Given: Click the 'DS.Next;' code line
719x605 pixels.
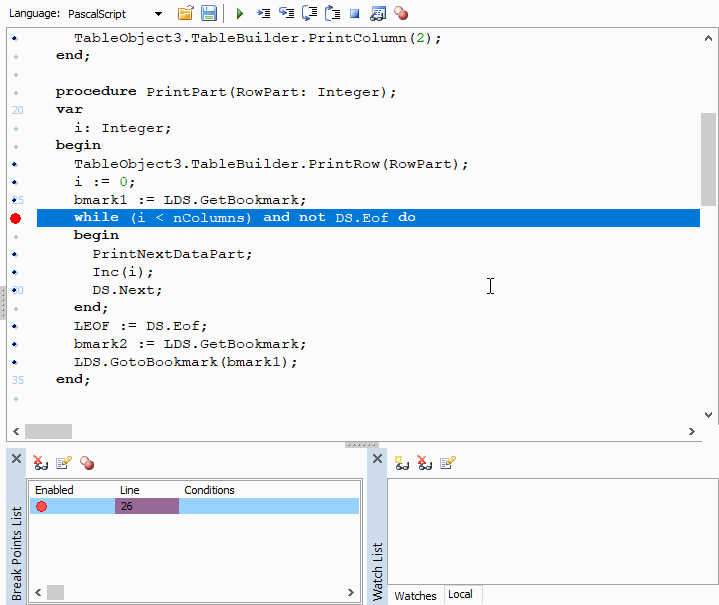Looking at the screenshot, I should (127, 290).
